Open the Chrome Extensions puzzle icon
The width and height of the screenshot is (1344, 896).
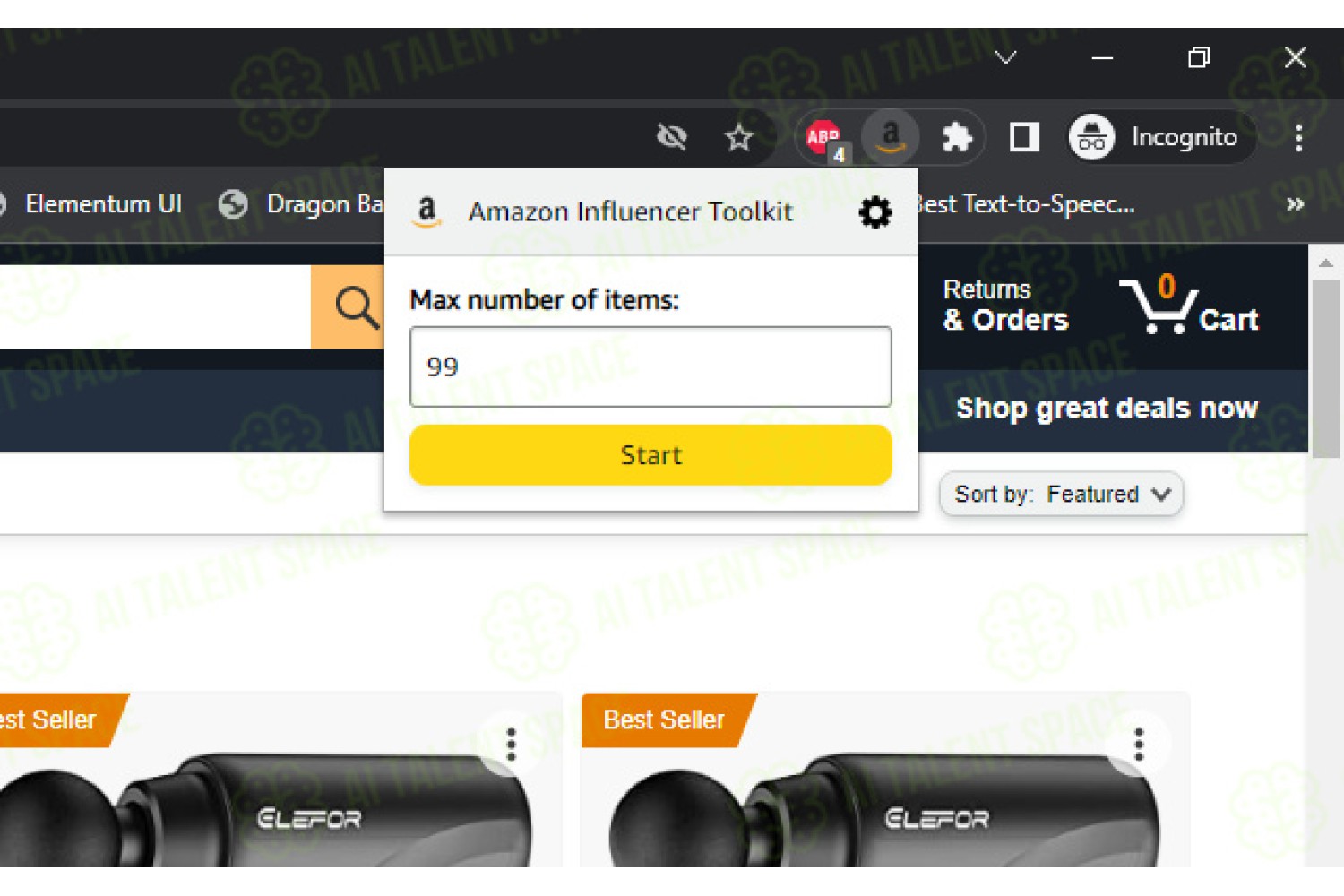point(956,137)
